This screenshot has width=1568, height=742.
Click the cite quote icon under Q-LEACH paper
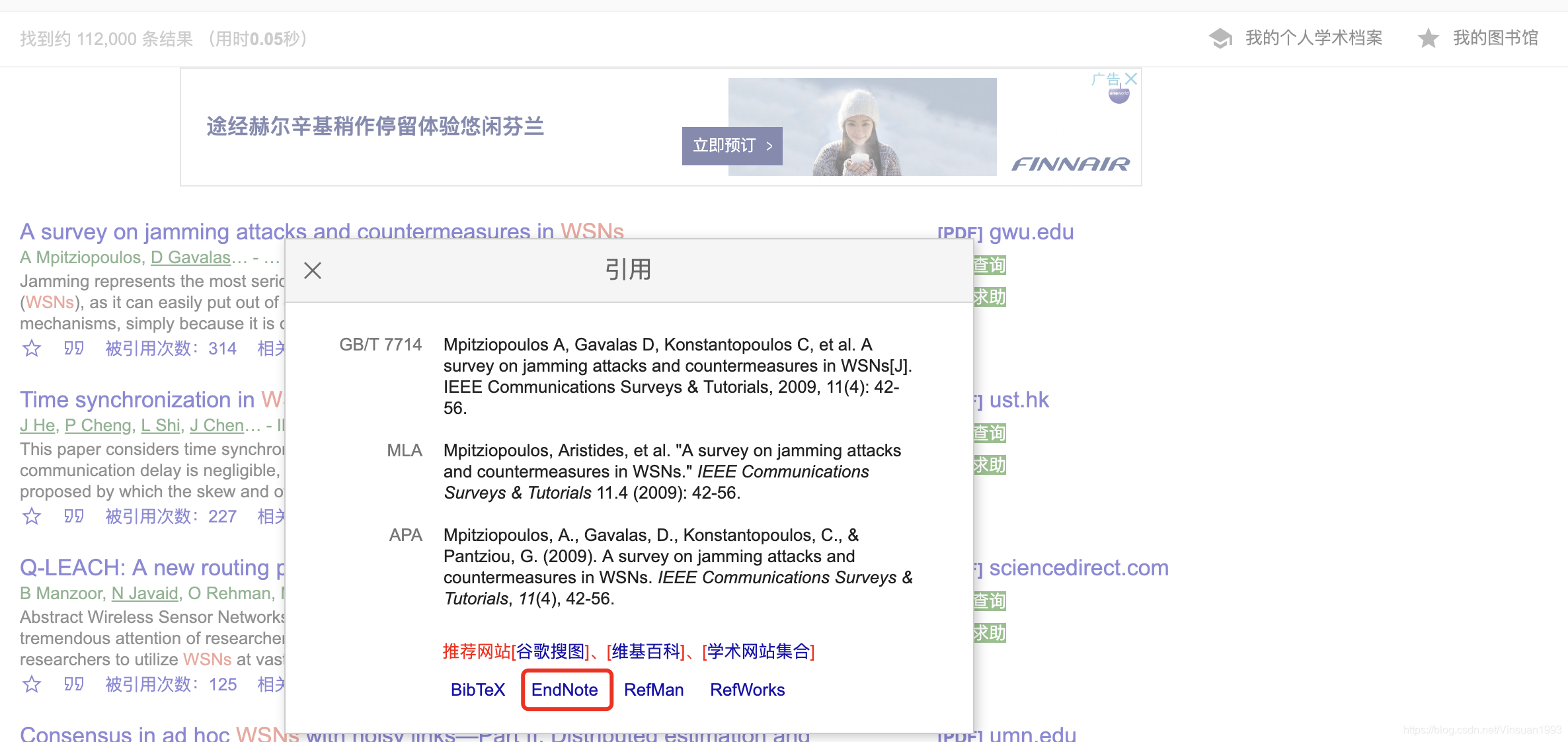click(74, 684)
